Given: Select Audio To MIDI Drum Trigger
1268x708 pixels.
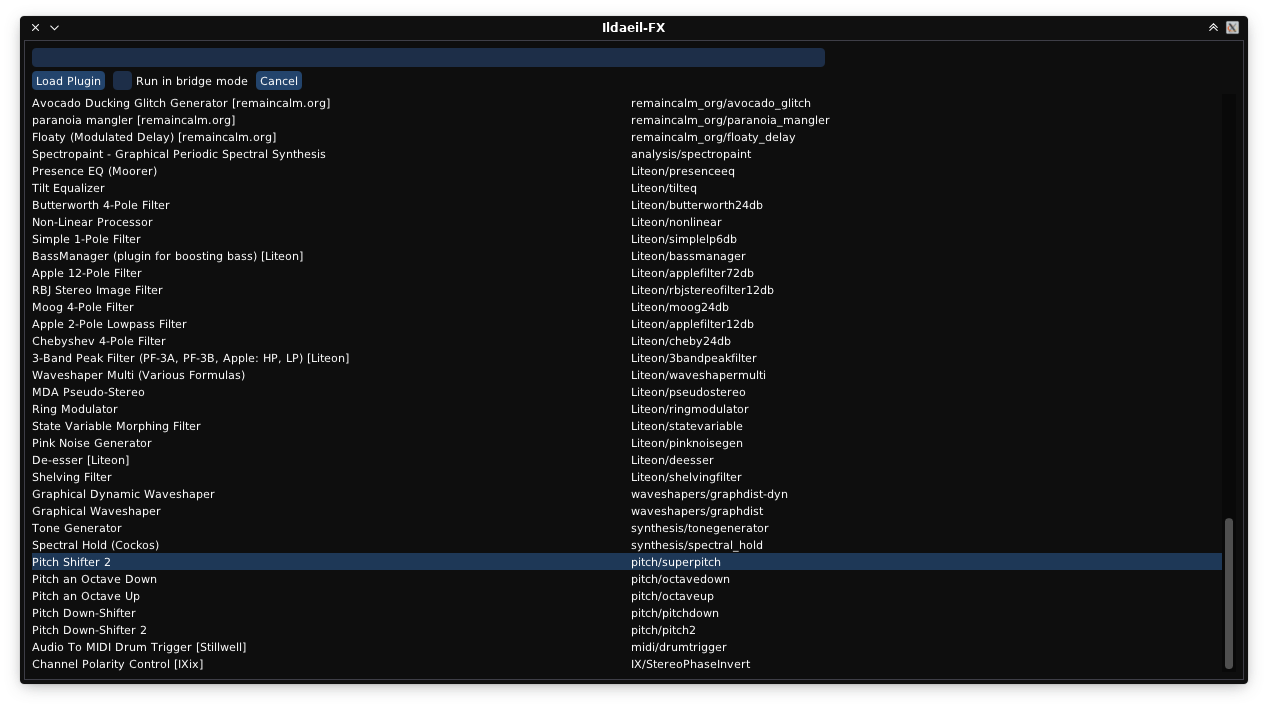Looking at the screenshot, I should point(139,647).
